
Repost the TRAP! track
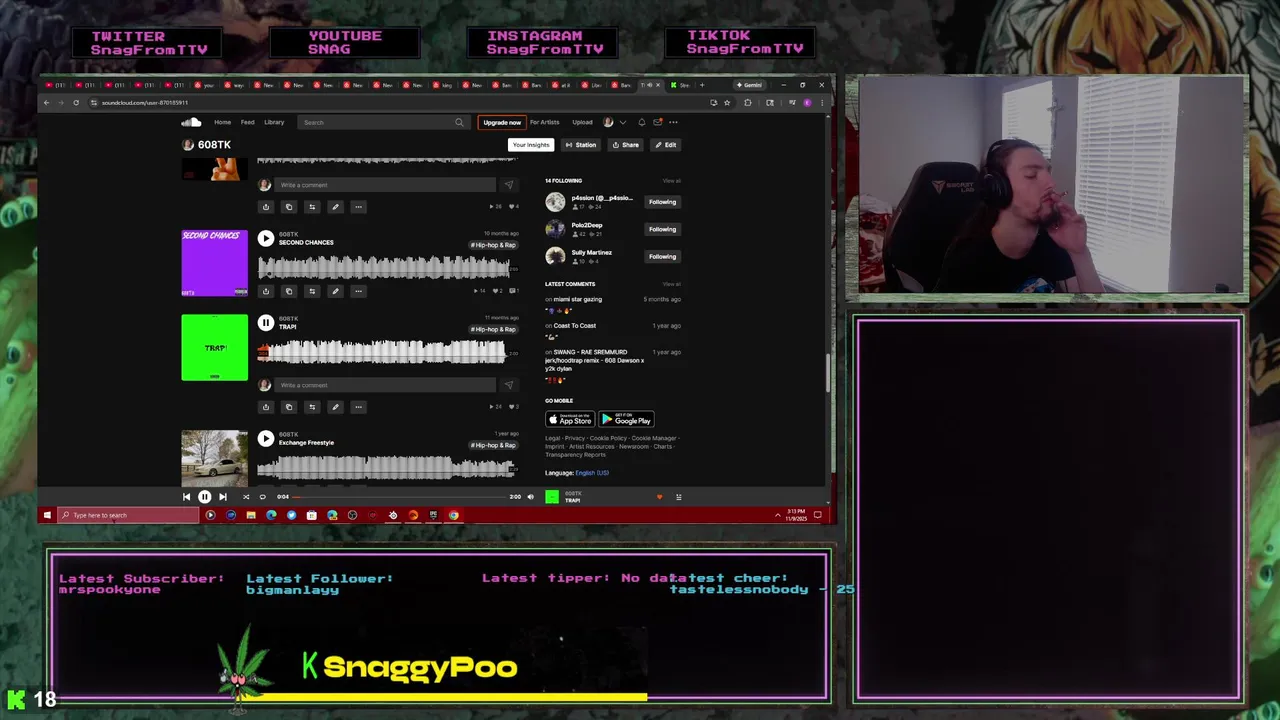(x=312, y=407)
